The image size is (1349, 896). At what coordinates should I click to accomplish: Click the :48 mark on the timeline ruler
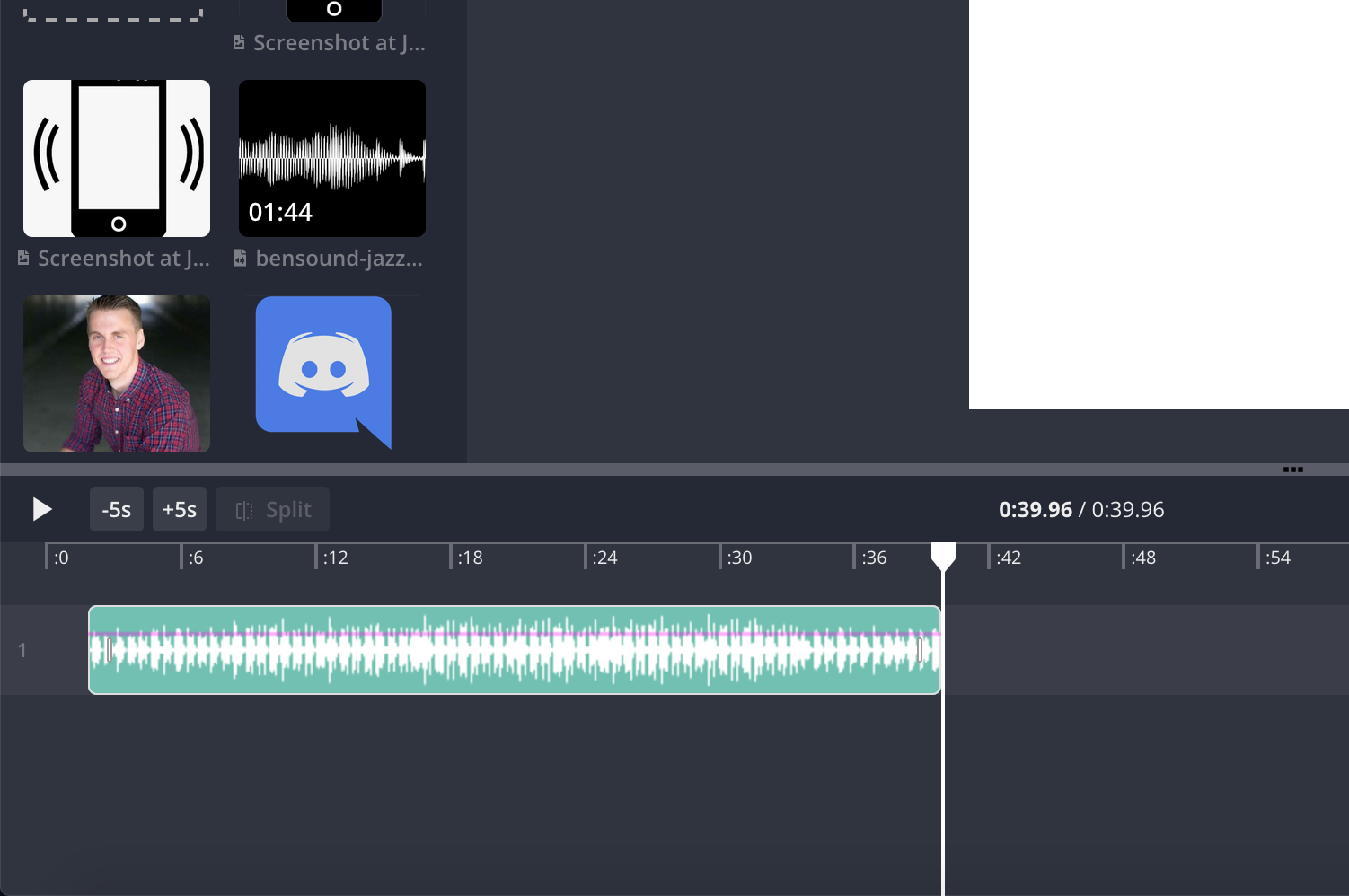coord(1142,558)
